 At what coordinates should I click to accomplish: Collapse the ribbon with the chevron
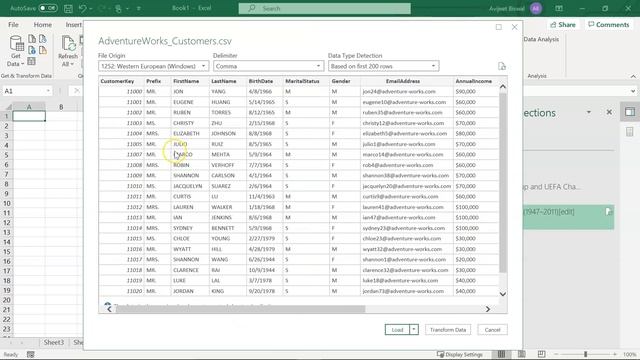[x=633, y=76]
